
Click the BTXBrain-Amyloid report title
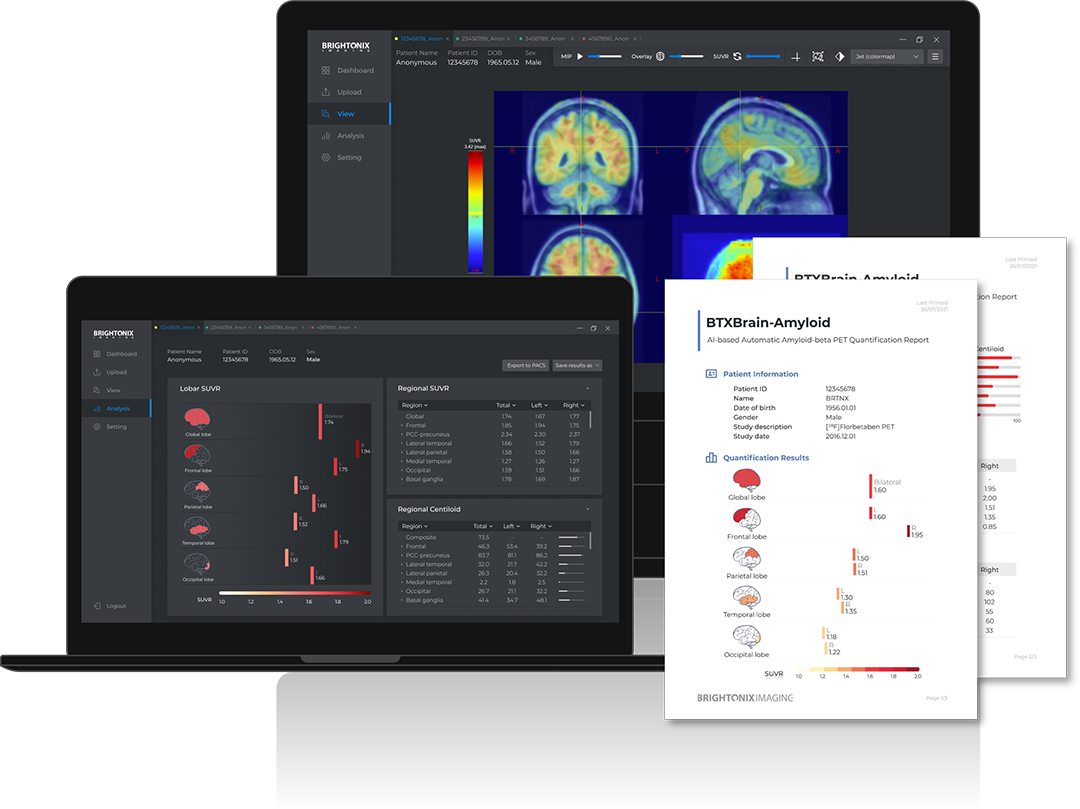tap(768, 322)
